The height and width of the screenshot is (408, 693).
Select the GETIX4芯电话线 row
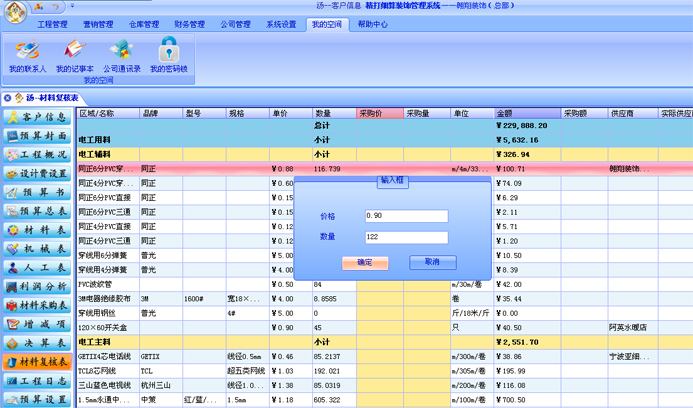click(x=385, y=356)
